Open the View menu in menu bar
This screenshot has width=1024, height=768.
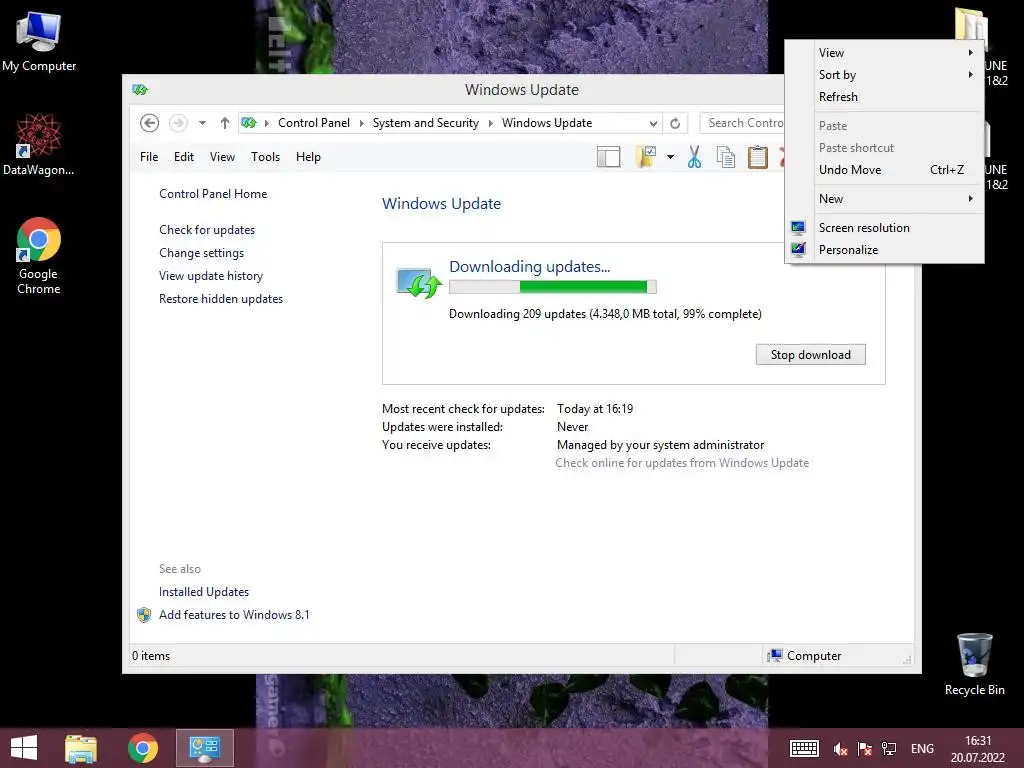tap(222, 157)
